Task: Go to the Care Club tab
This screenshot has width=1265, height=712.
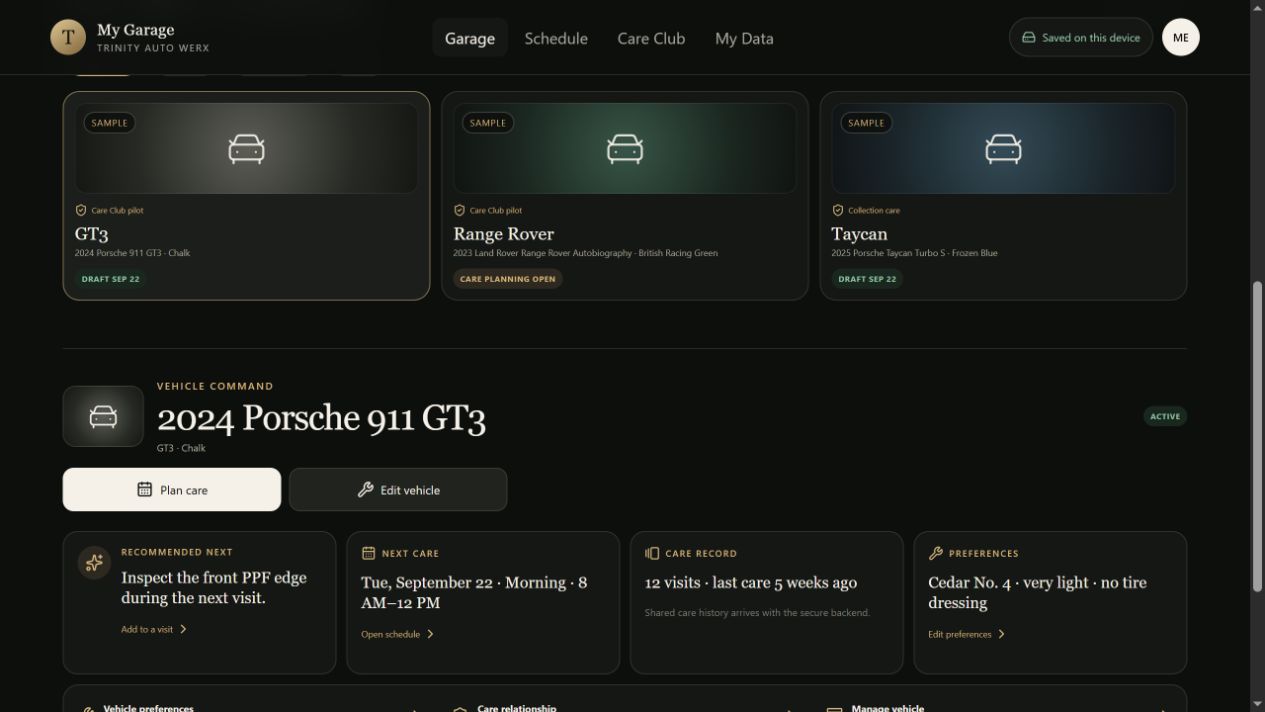Action: 651,38
